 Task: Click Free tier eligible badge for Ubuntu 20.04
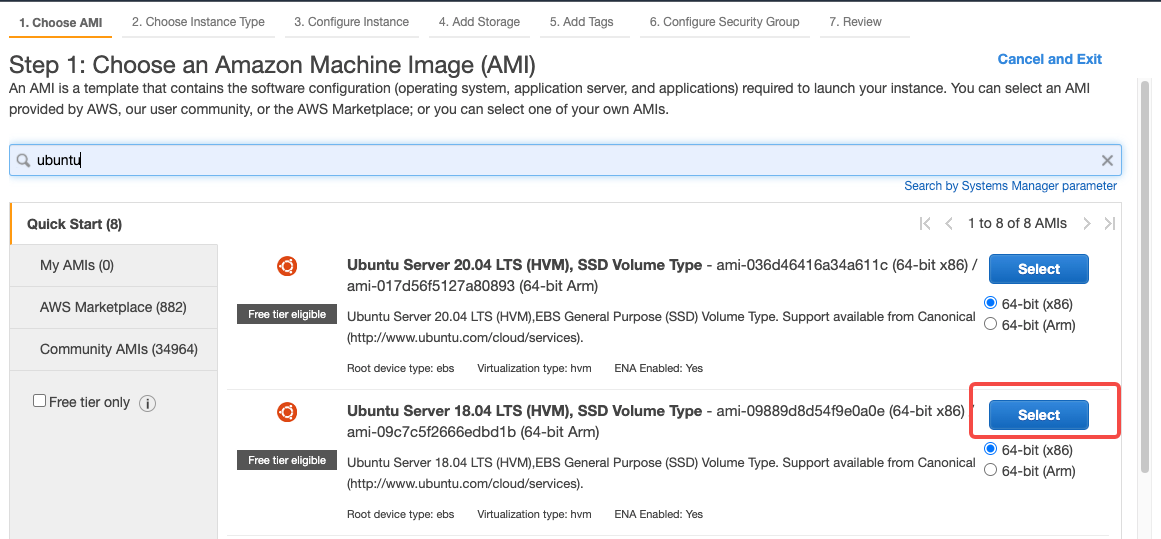[287, 314]
